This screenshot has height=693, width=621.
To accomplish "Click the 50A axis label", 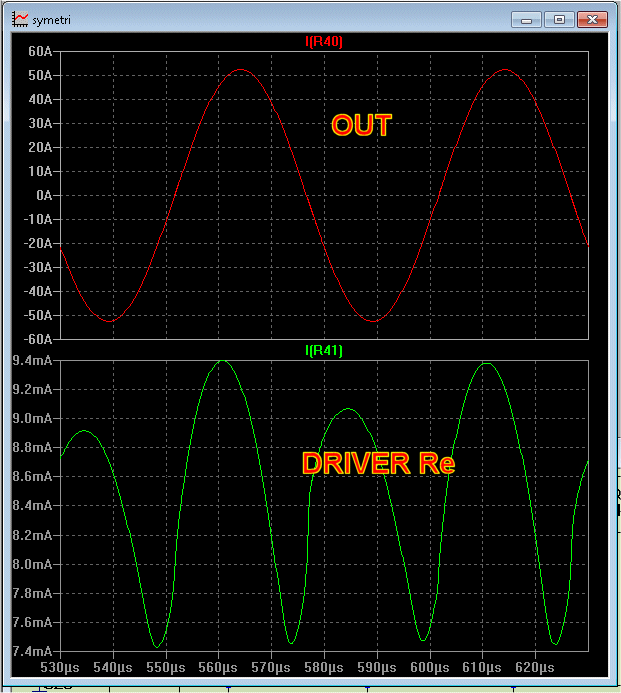I will pyautogui.click(x=40, y=75).
